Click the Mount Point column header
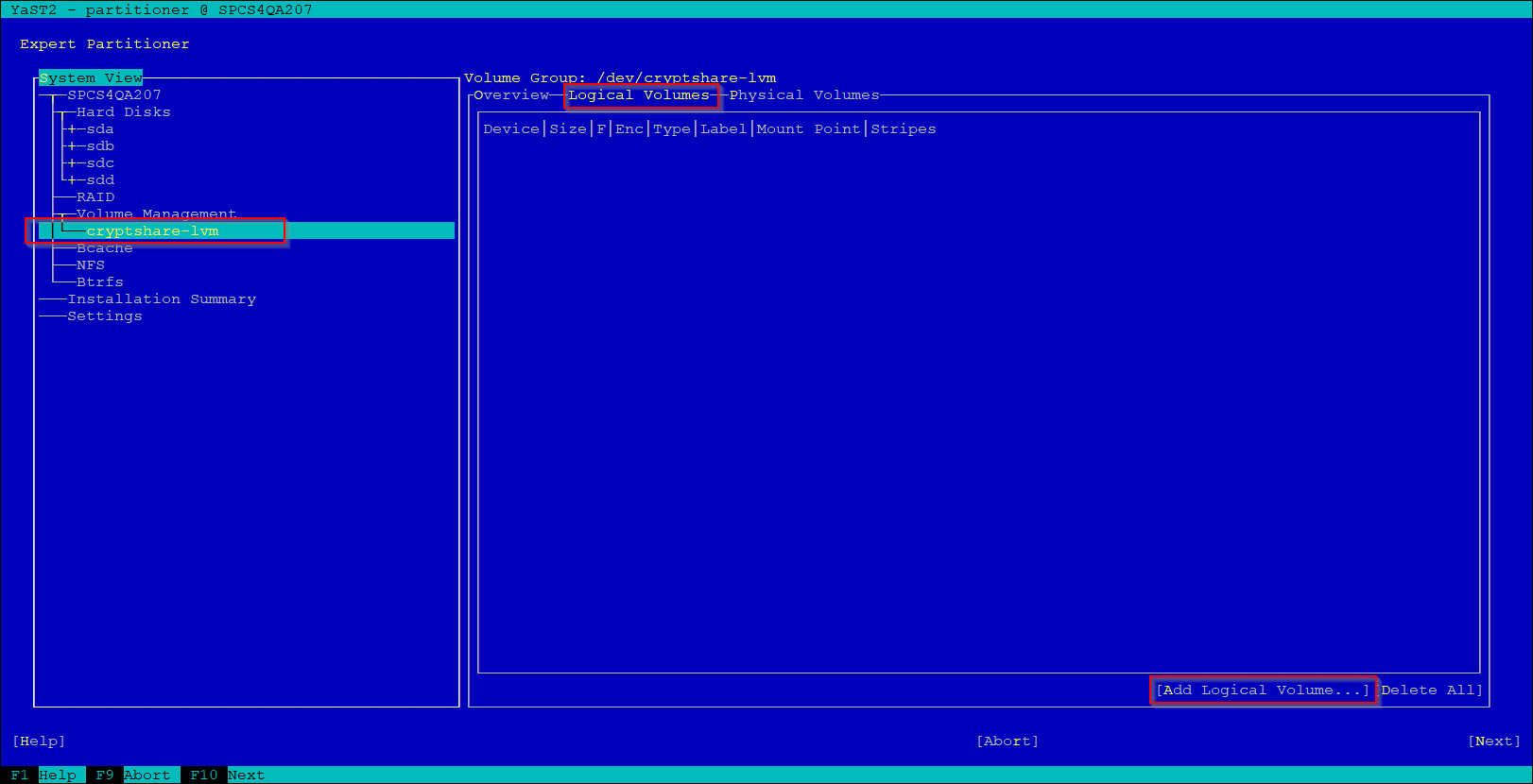 pyautogui.click(x=809, y=129)
